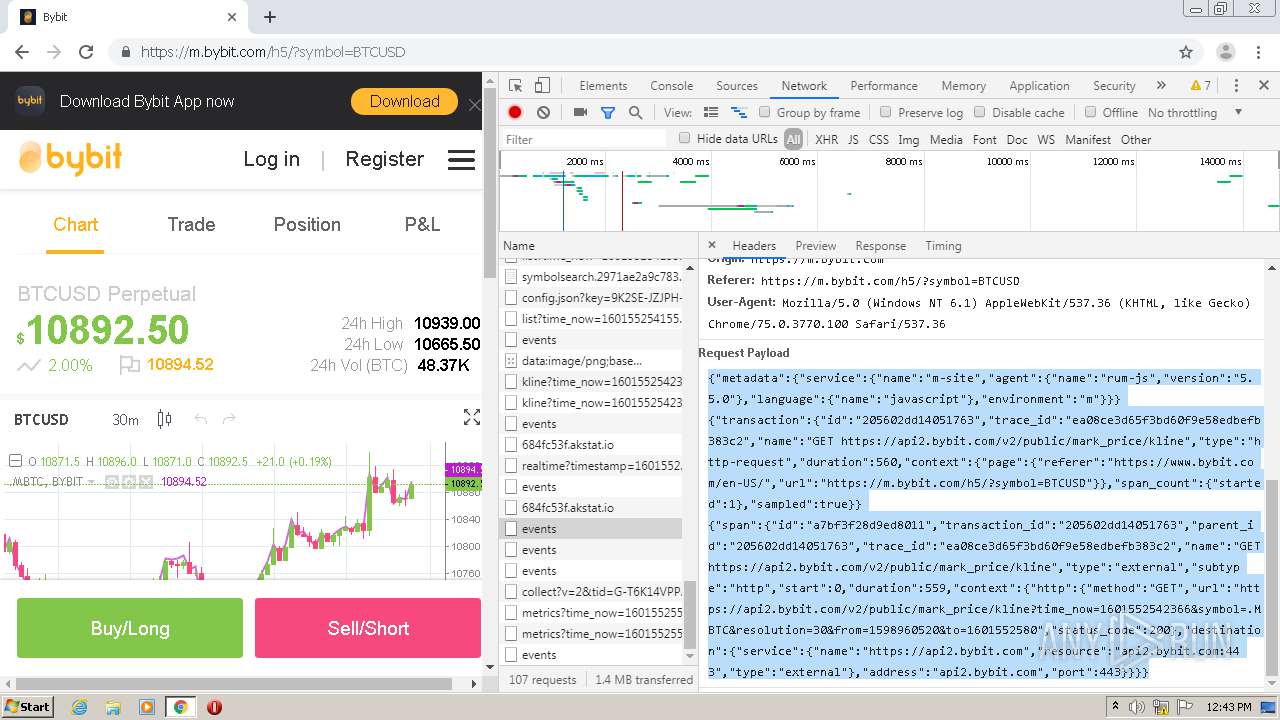
Task: Filter requests by XHR type
Action: coord(826,140)
